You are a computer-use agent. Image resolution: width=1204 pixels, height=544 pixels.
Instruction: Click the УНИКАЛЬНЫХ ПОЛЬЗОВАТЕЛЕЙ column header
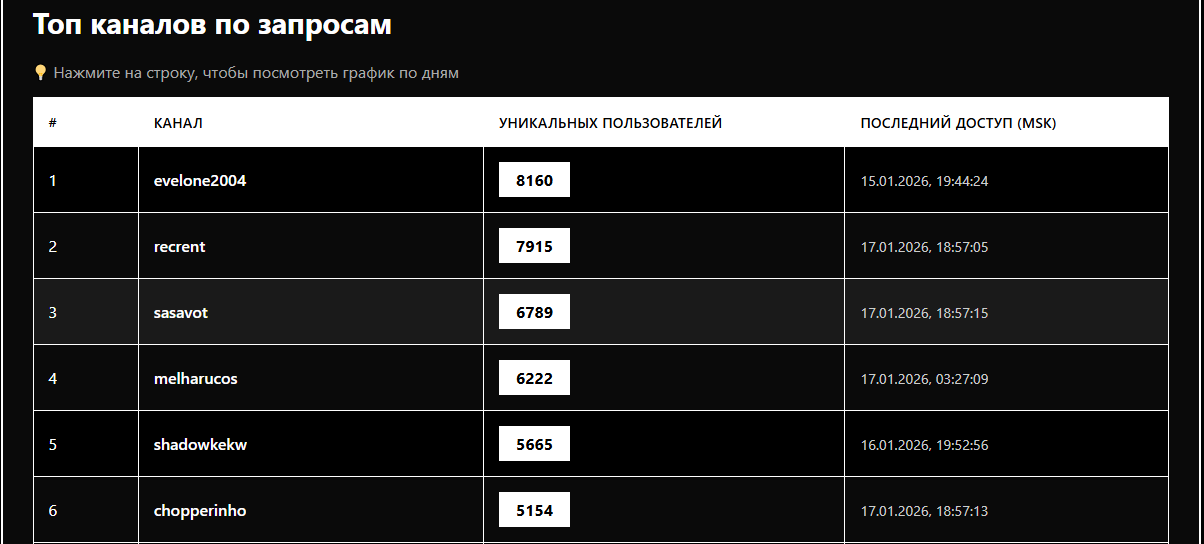tap(610, 123)
